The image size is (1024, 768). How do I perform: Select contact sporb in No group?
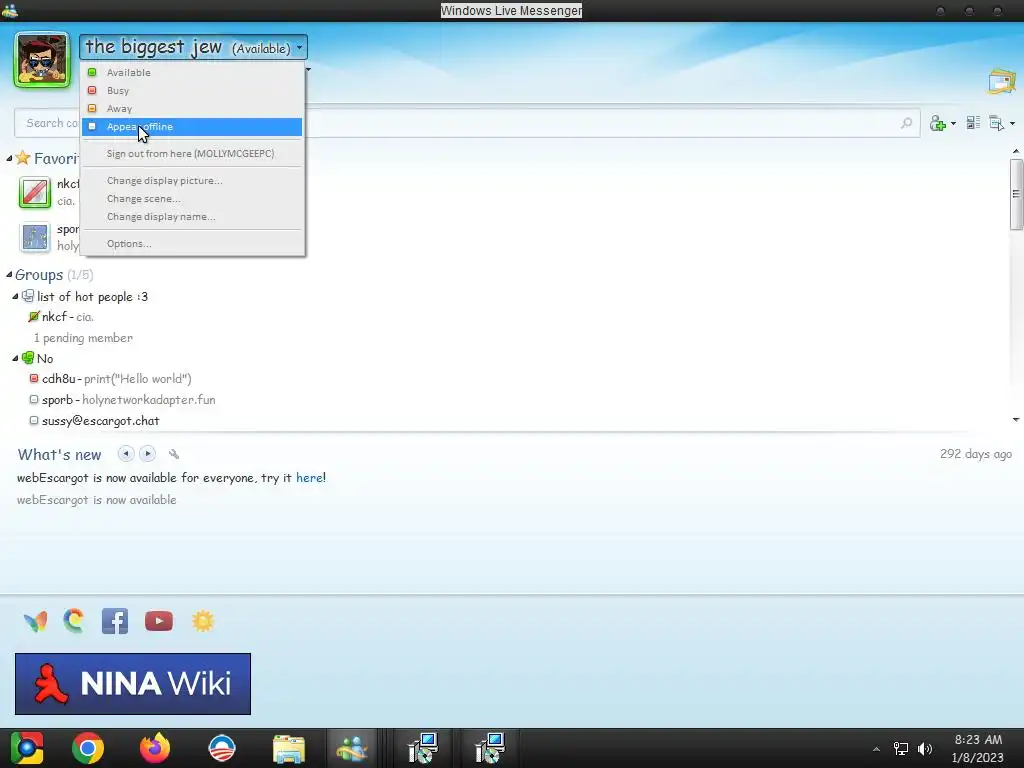(x=122, y=400)
